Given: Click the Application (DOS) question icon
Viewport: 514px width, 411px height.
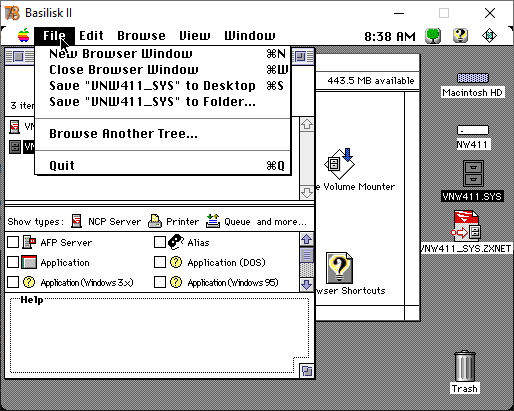Looking at the screenshot, I should click(176, 262).
